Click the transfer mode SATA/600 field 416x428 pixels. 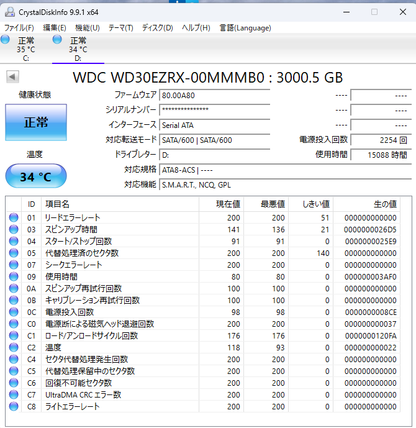click(x=214, y=140)
